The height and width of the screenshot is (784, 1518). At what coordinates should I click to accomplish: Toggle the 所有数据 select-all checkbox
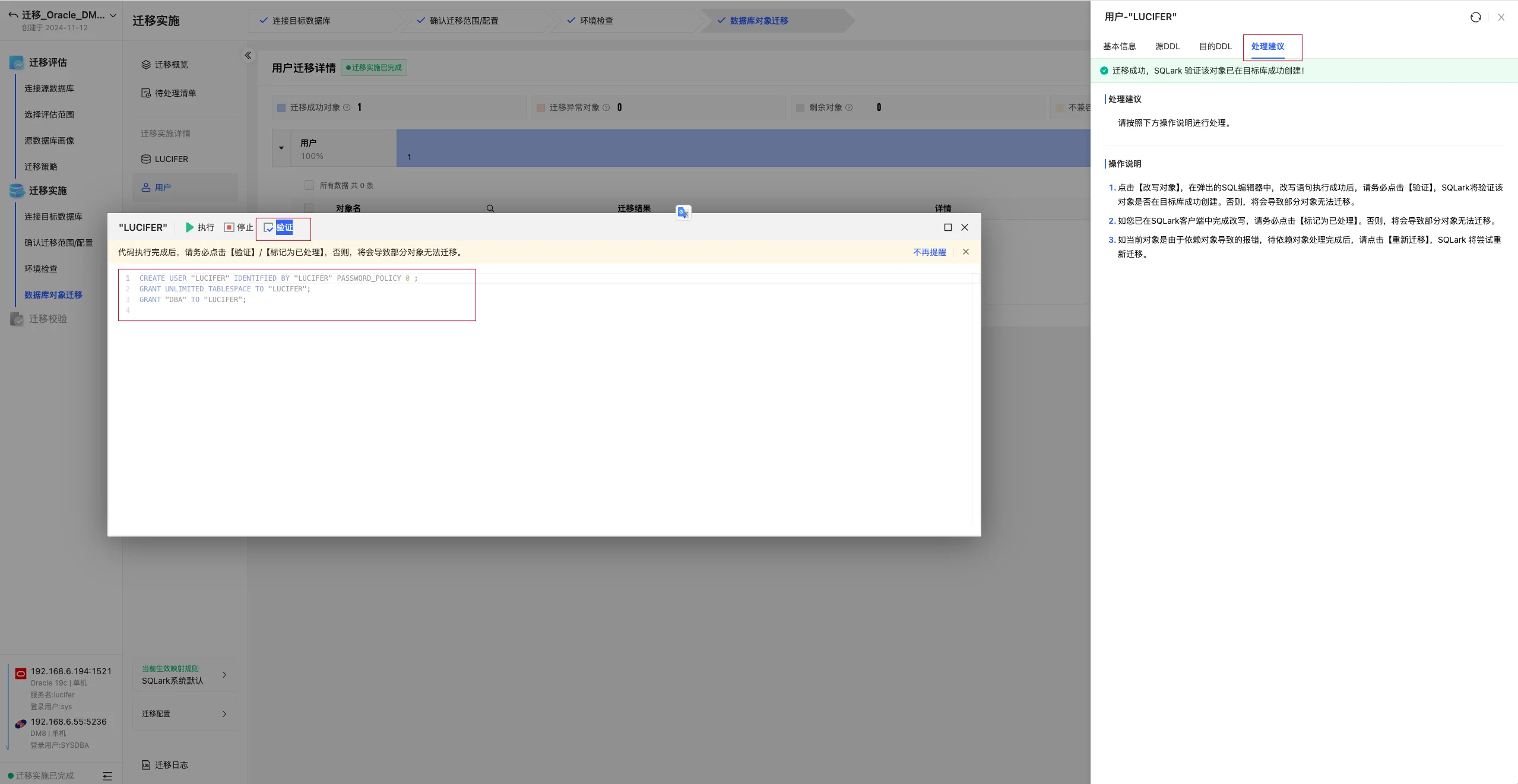pos(309,185)
